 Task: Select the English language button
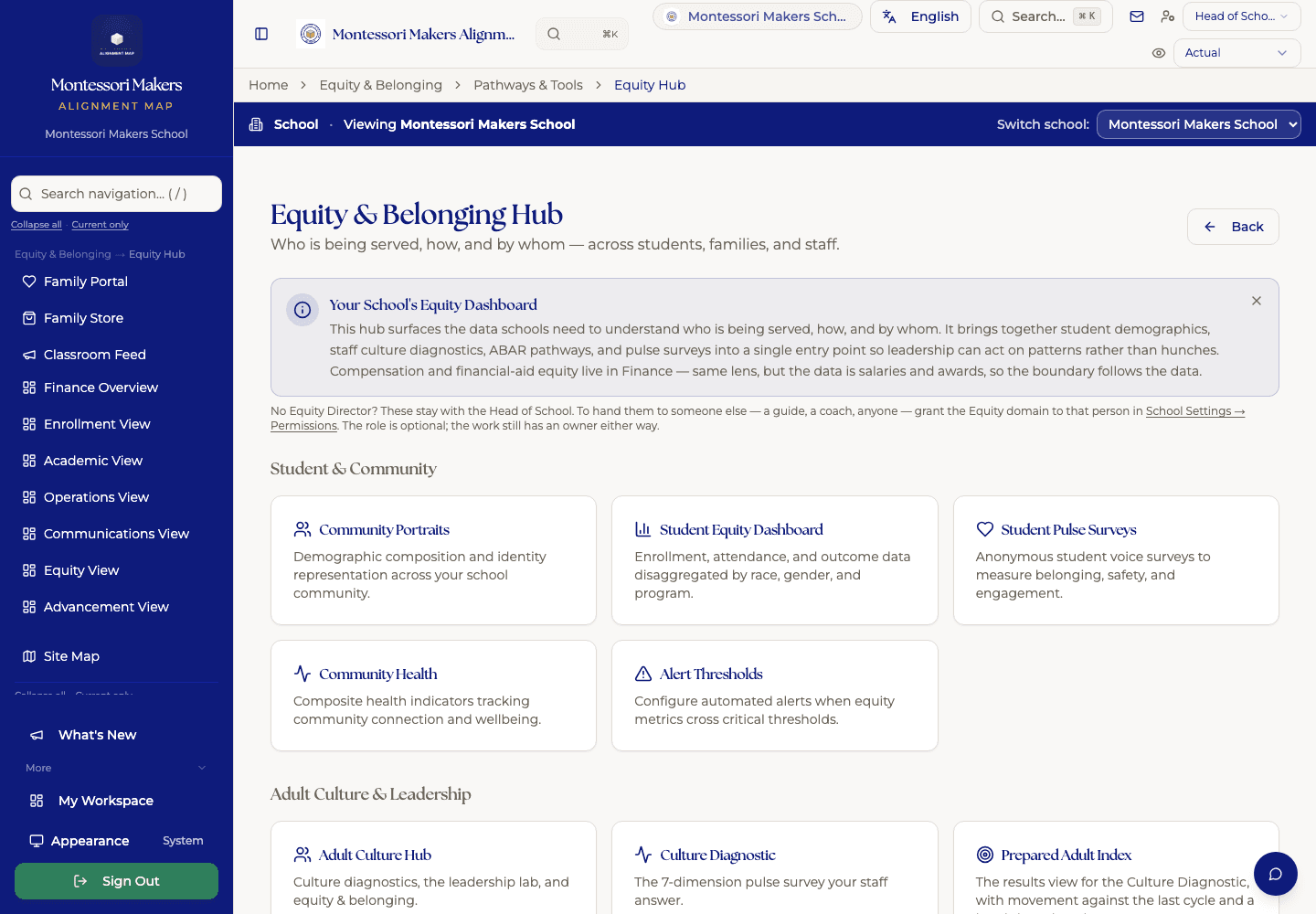(920, 16)
